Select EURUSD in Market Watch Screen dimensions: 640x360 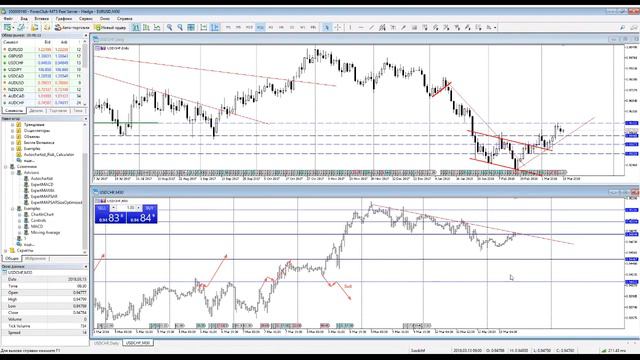(43, 49)
